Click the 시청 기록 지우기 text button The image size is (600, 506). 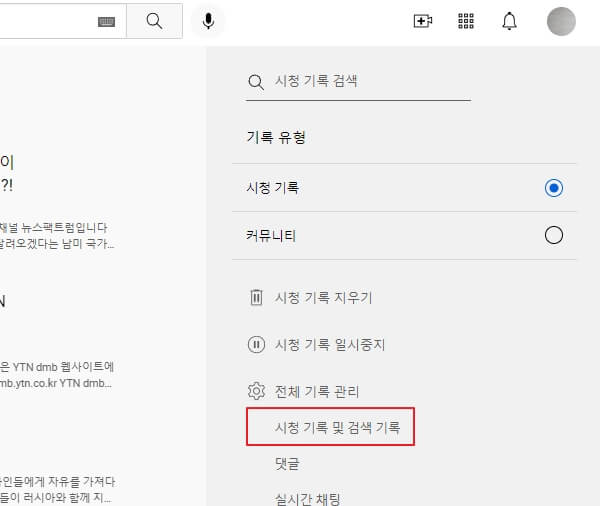[323, 297]
